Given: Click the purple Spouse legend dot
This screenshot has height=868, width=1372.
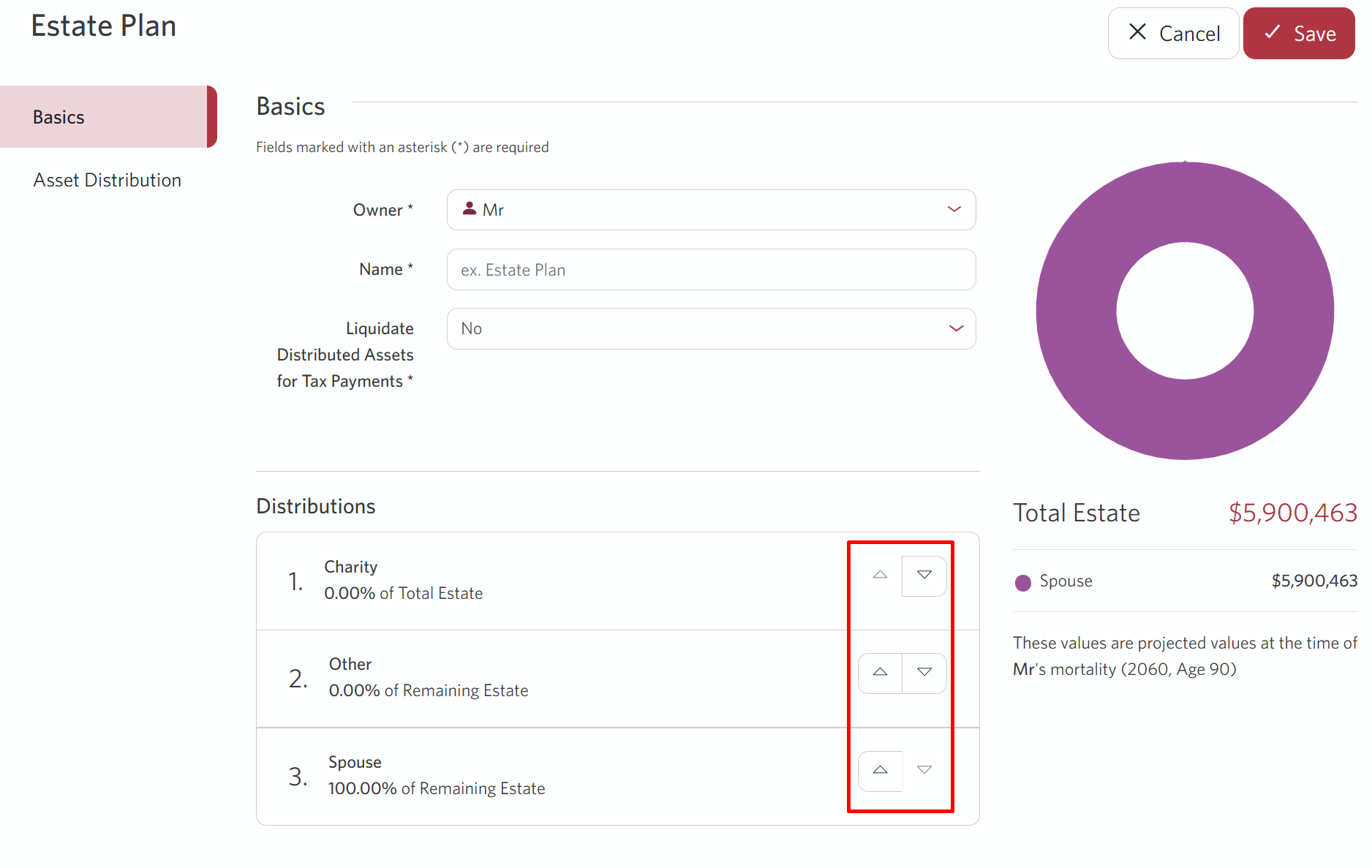Looking at the screenshot, I should click(x=1022, y=582).
